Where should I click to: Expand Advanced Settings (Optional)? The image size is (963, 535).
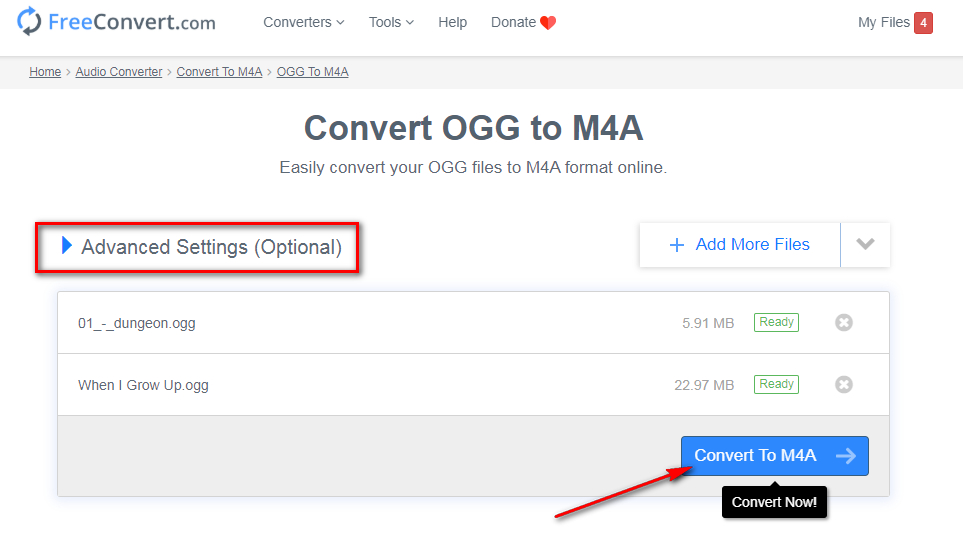[201, 247]
